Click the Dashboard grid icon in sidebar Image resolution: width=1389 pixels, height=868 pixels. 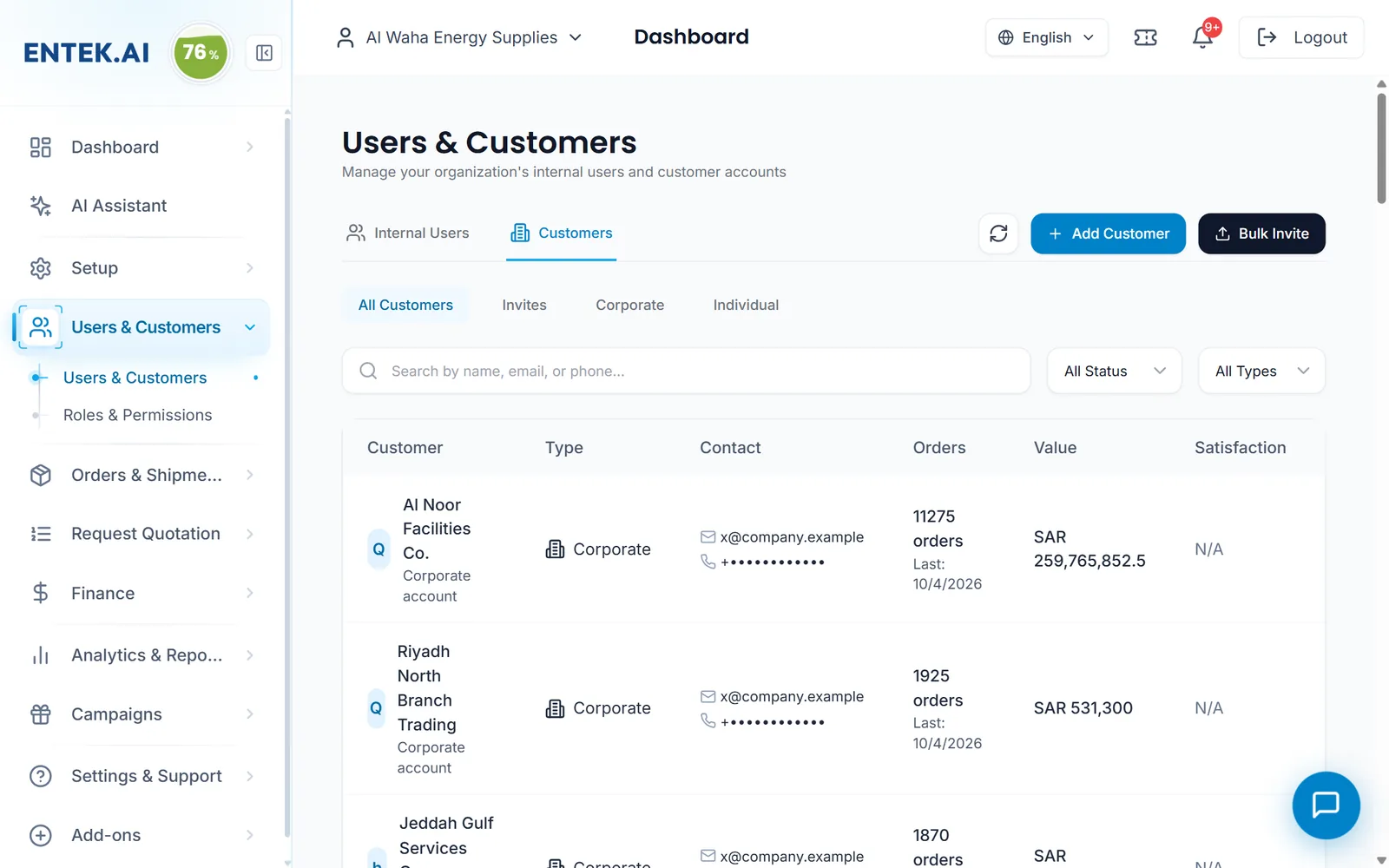(41, 148)
